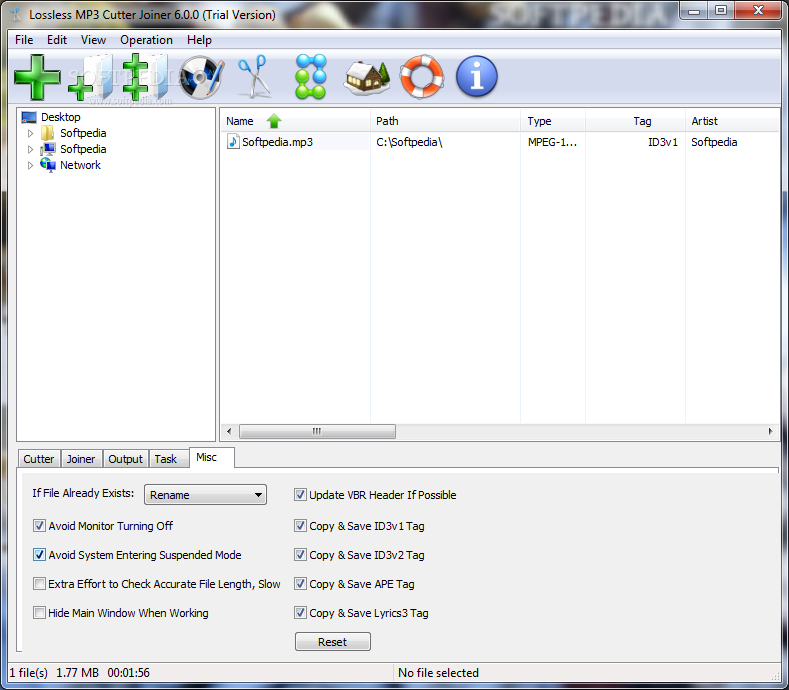Click the Softpedia artist cell
The image size is (789, 690).
coord(714,142)
